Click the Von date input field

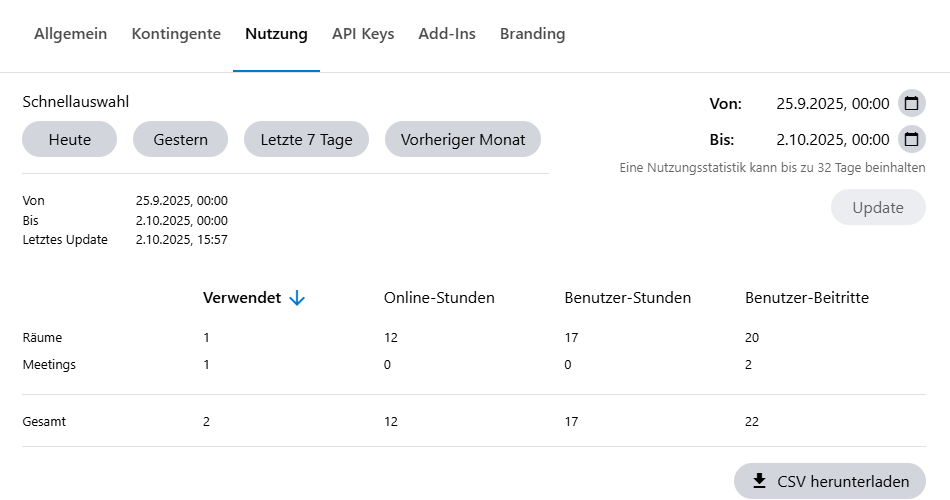(832, 103)
